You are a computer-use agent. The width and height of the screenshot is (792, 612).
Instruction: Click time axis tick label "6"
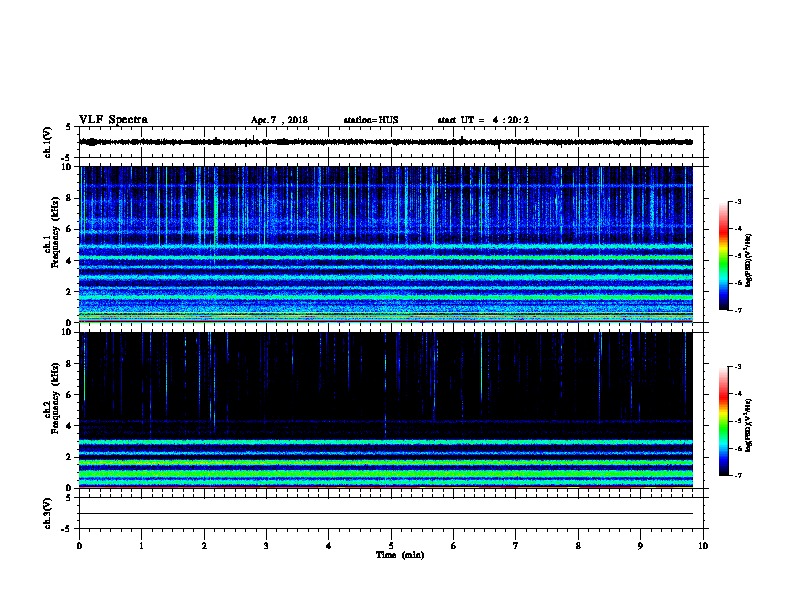tap(454, 546)
